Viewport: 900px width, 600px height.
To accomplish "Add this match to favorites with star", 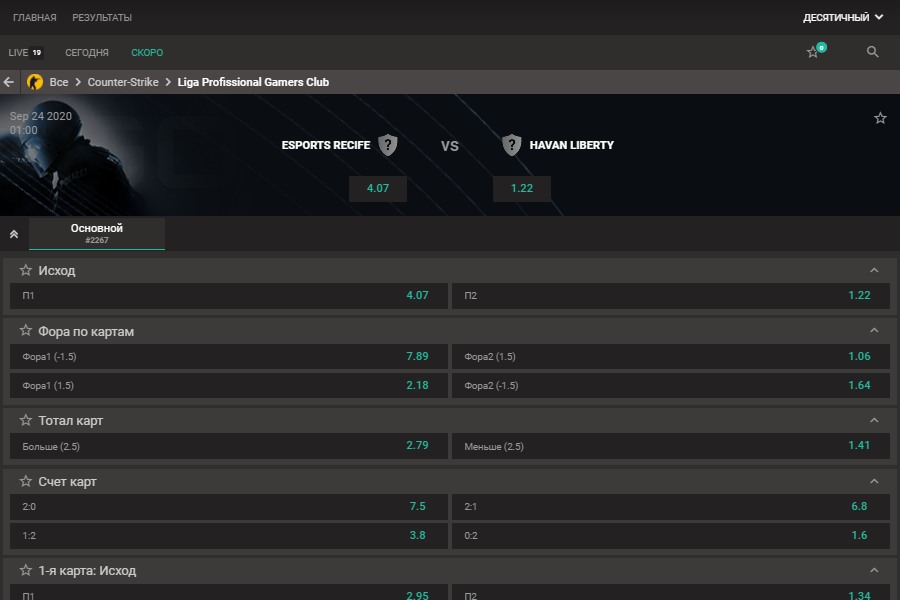I will click(880, 118).
